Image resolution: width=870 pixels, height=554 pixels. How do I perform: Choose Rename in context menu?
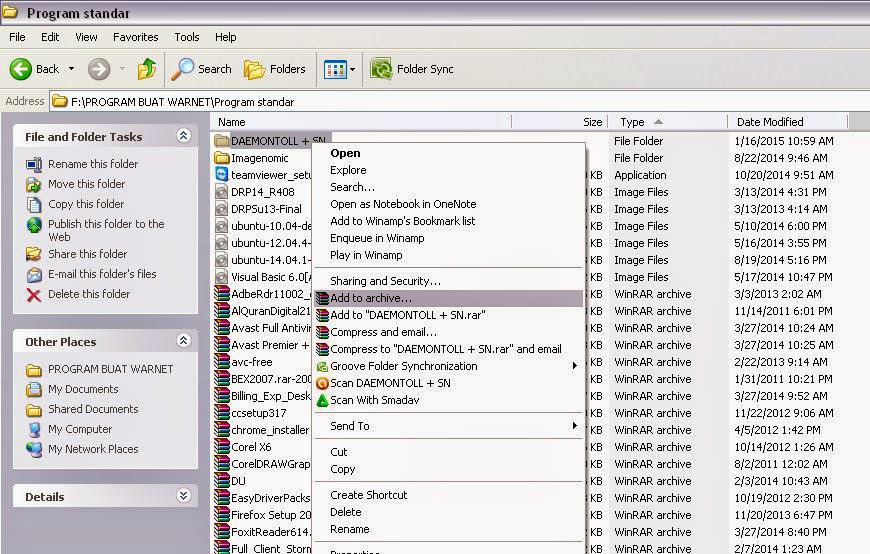pyautogui.click(x=350, y=530)
